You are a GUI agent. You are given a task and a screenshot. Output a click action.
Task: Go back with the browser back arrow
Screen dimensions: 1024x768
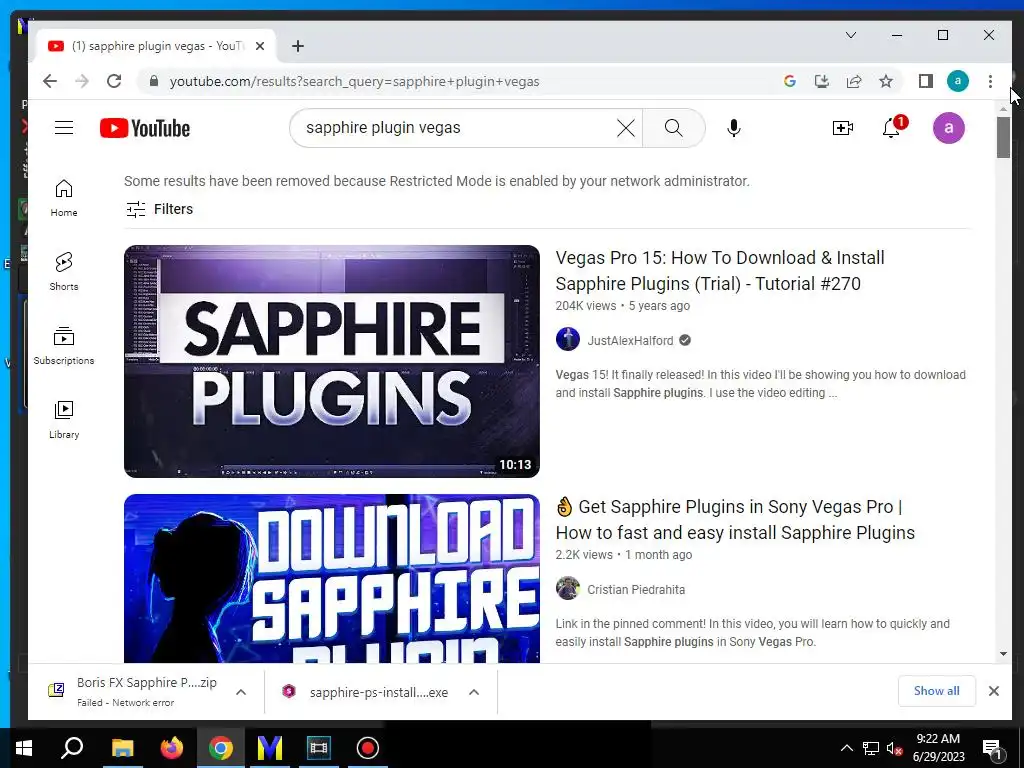tap(50, 81)
